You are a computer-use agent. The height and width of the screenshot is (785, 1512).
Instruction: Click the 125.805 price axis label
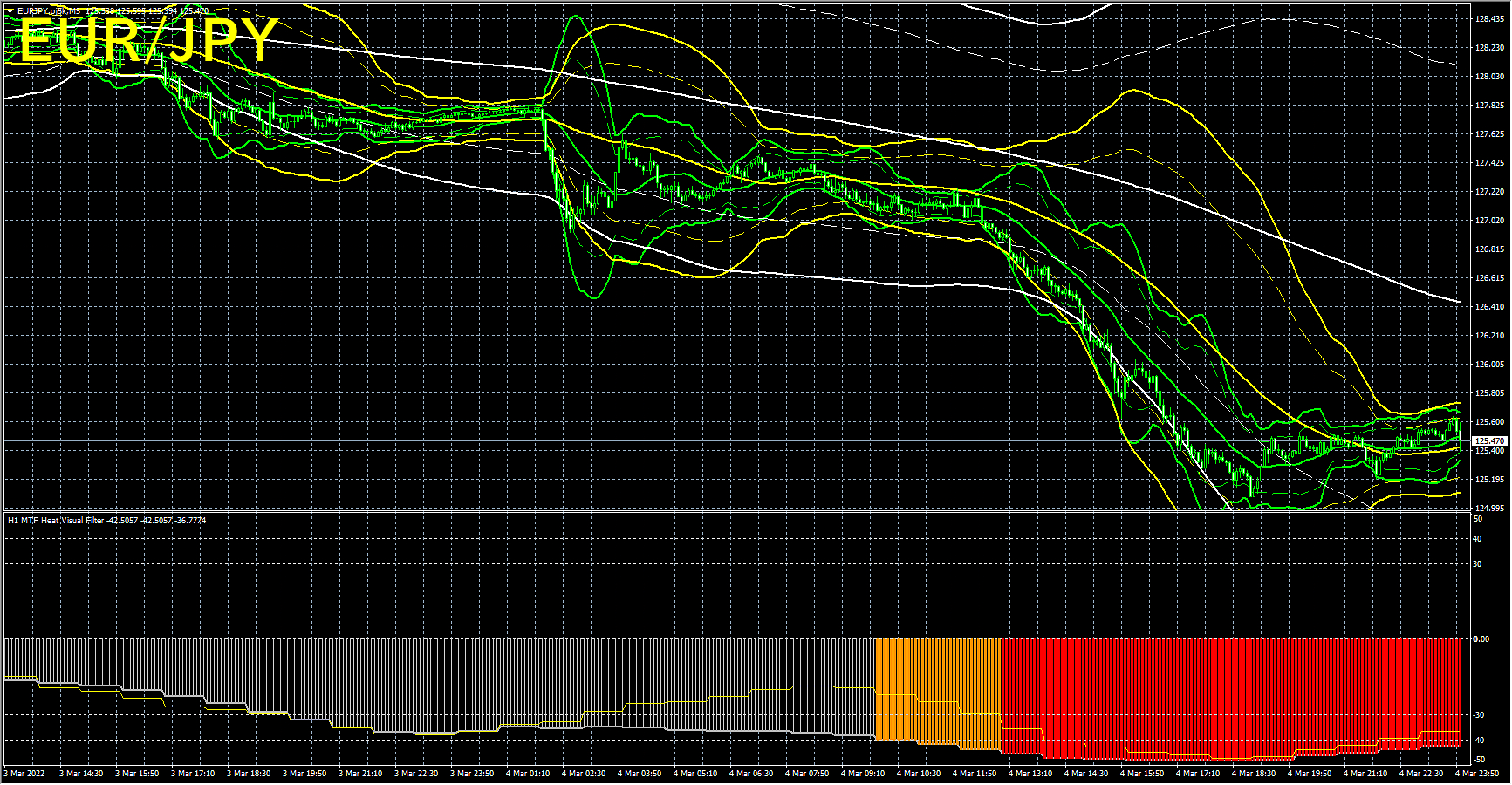click(1488, 393)
